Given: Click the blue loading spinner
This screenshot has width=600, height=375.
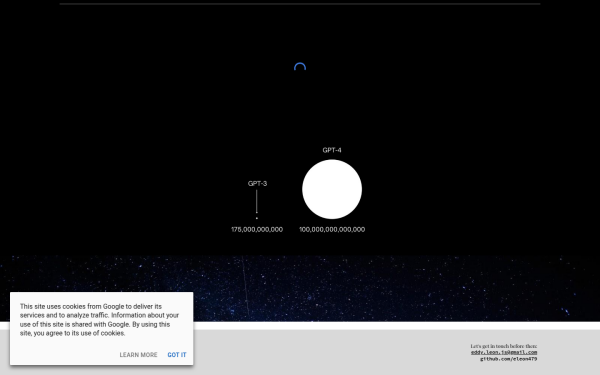Looking at the screenshot, I should [300, 67].
